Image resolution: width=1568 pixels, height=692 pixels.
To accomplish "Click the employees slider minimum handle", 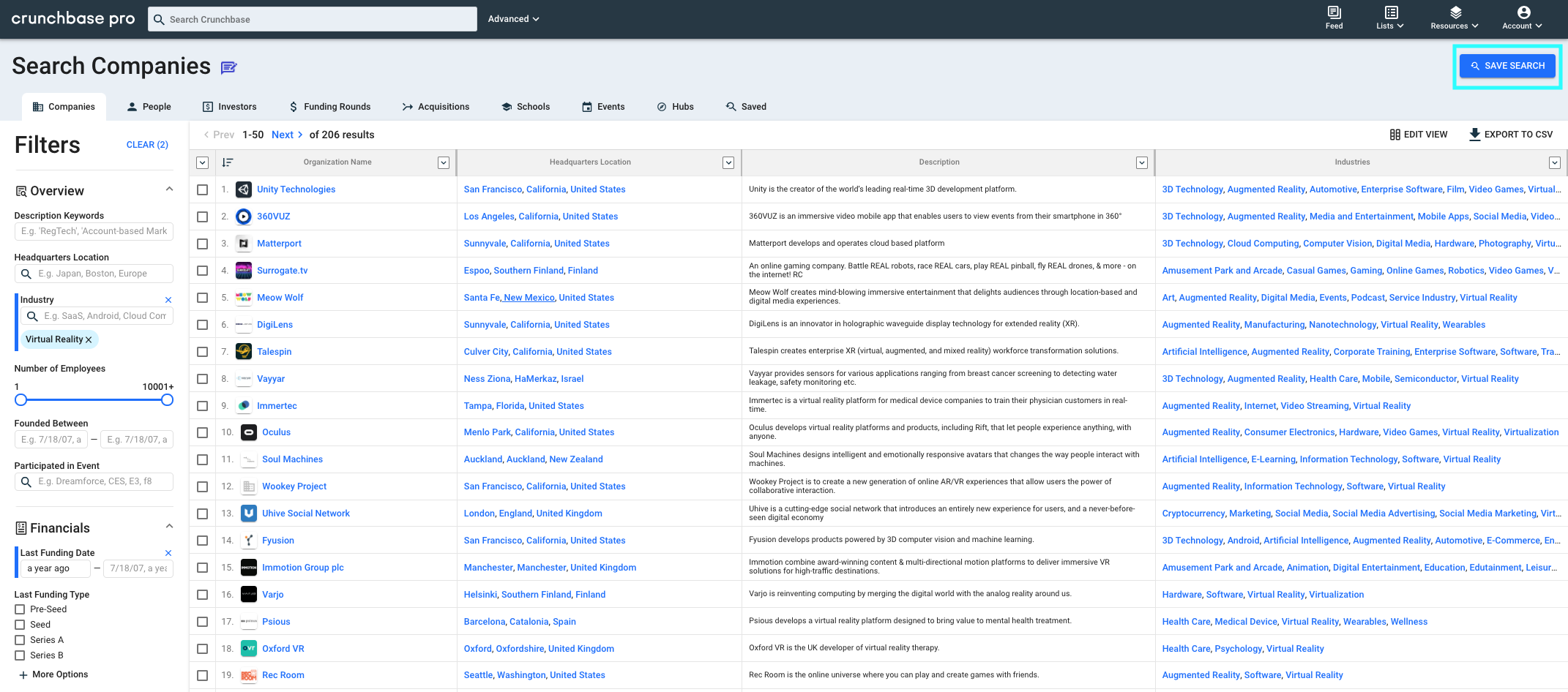I will coord(20,399).
